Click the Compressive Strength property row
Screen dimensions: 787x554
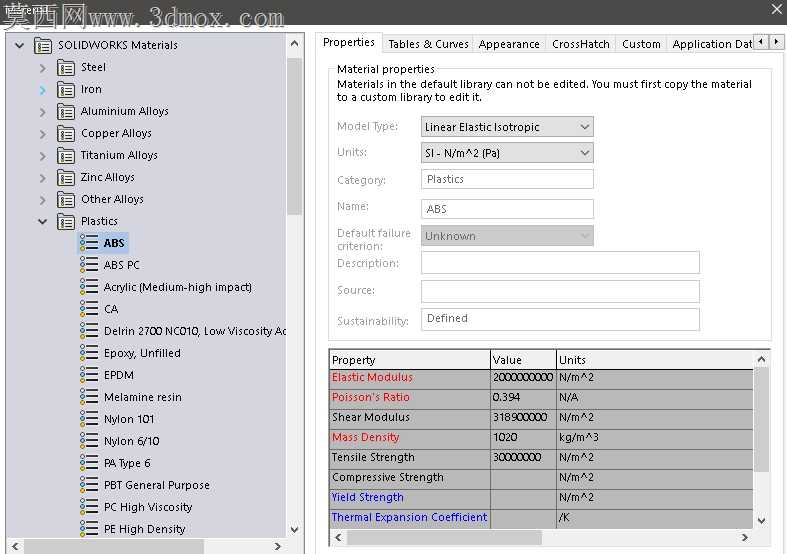click(541, 478)
